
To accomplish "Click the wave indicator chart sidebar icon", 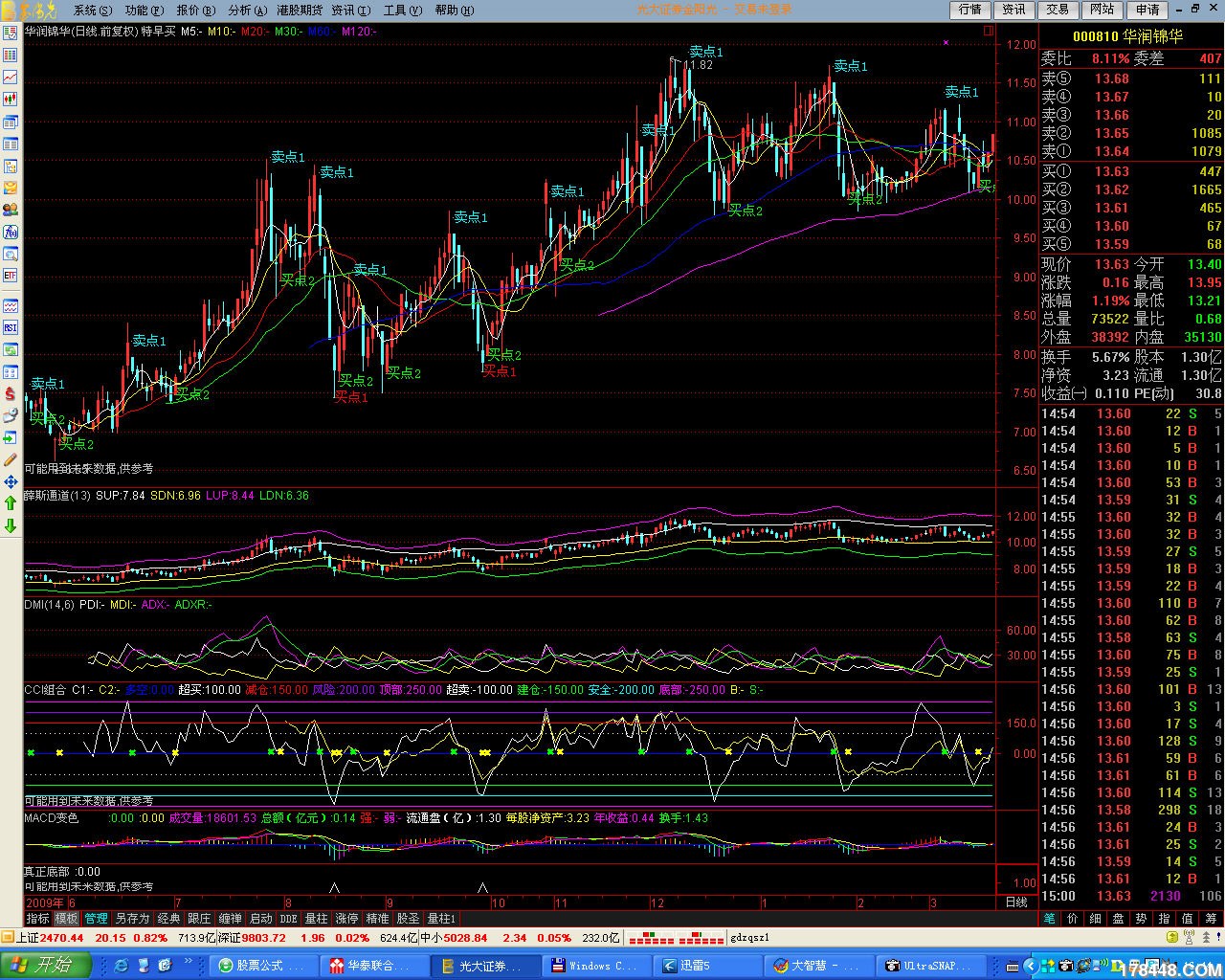I will click(x=11, y=306).
